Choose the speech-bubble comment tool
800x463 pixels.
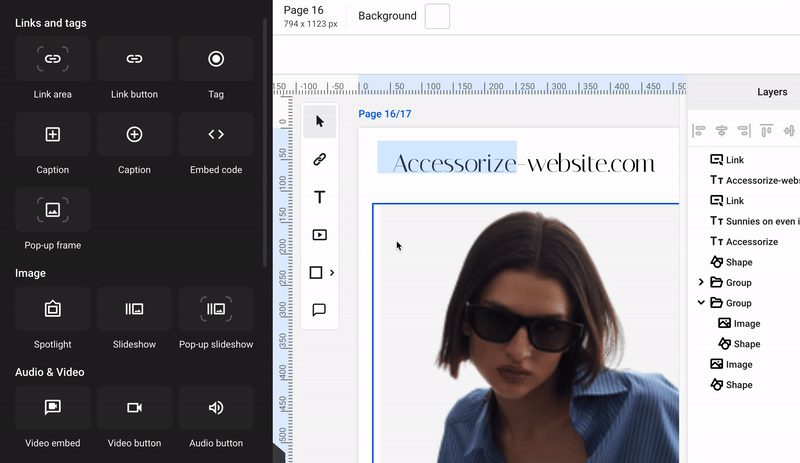[319, 310]
